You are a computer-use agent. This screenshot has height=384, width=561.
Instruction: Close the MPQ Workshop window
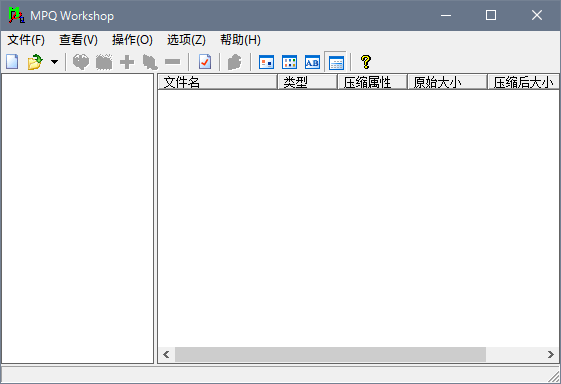tap(537, 15)
